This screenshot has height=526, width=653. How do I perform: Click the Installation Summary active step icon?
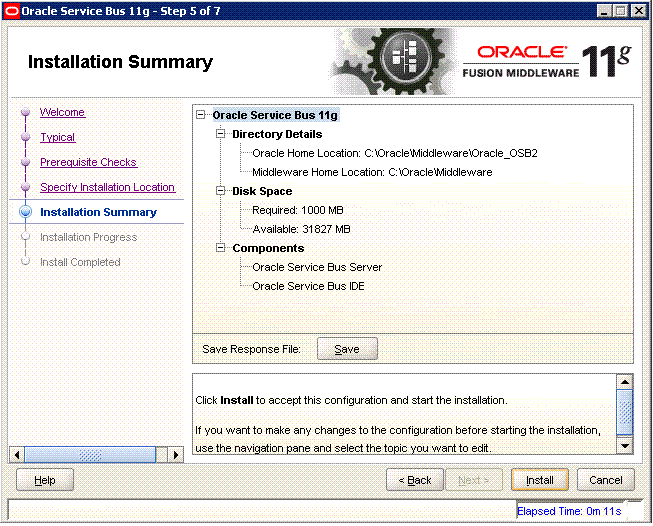click(x=25, y=212)
